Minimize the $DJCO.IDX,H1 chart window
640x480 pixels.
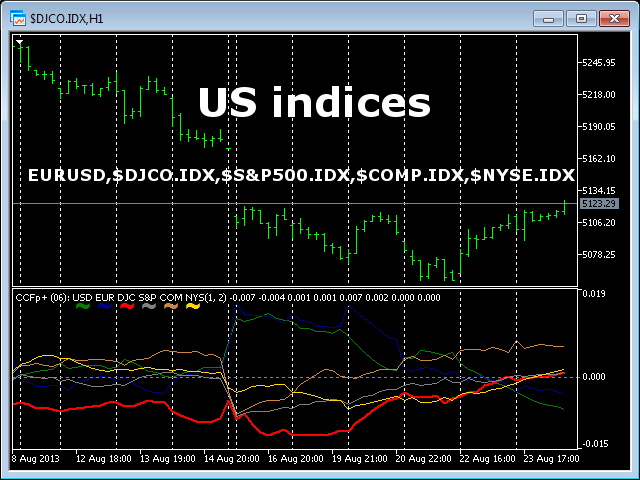[548, 19]
